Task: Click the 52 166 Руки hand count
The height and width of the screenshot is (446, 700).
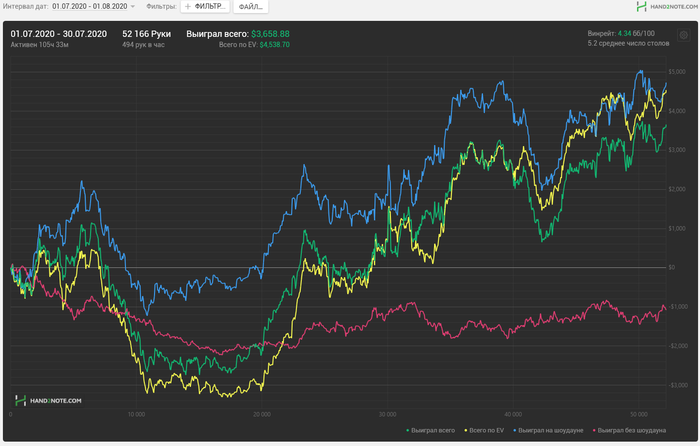Action: click(x=146, y=34)
